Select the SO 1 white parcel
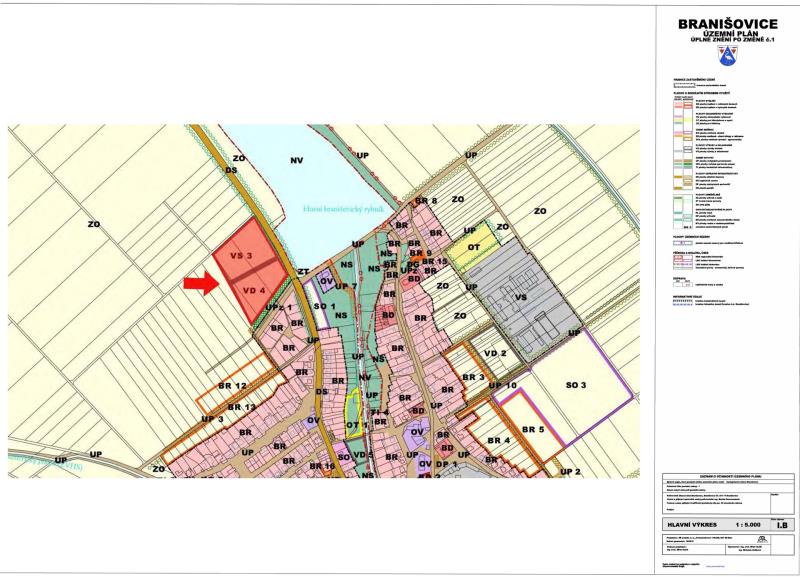800x577 pixels. [x=322, y=306]
